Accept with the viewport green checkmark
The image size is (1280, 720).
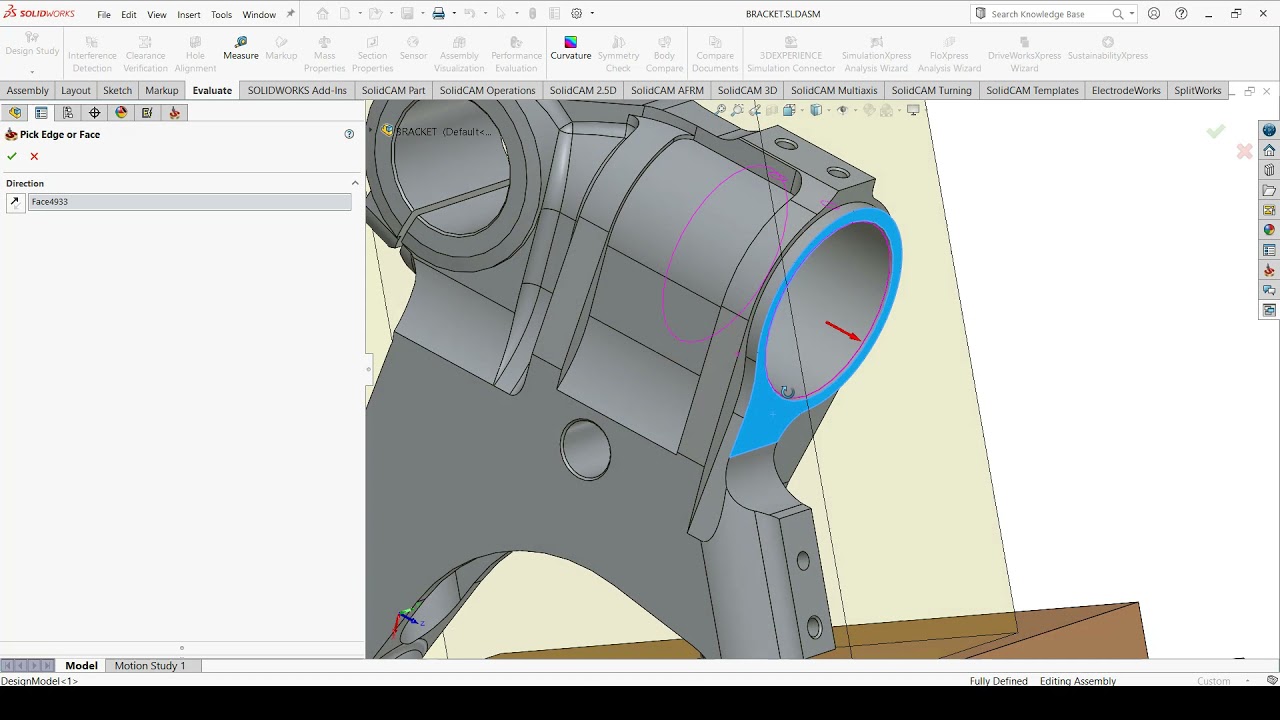point(1216,131)
